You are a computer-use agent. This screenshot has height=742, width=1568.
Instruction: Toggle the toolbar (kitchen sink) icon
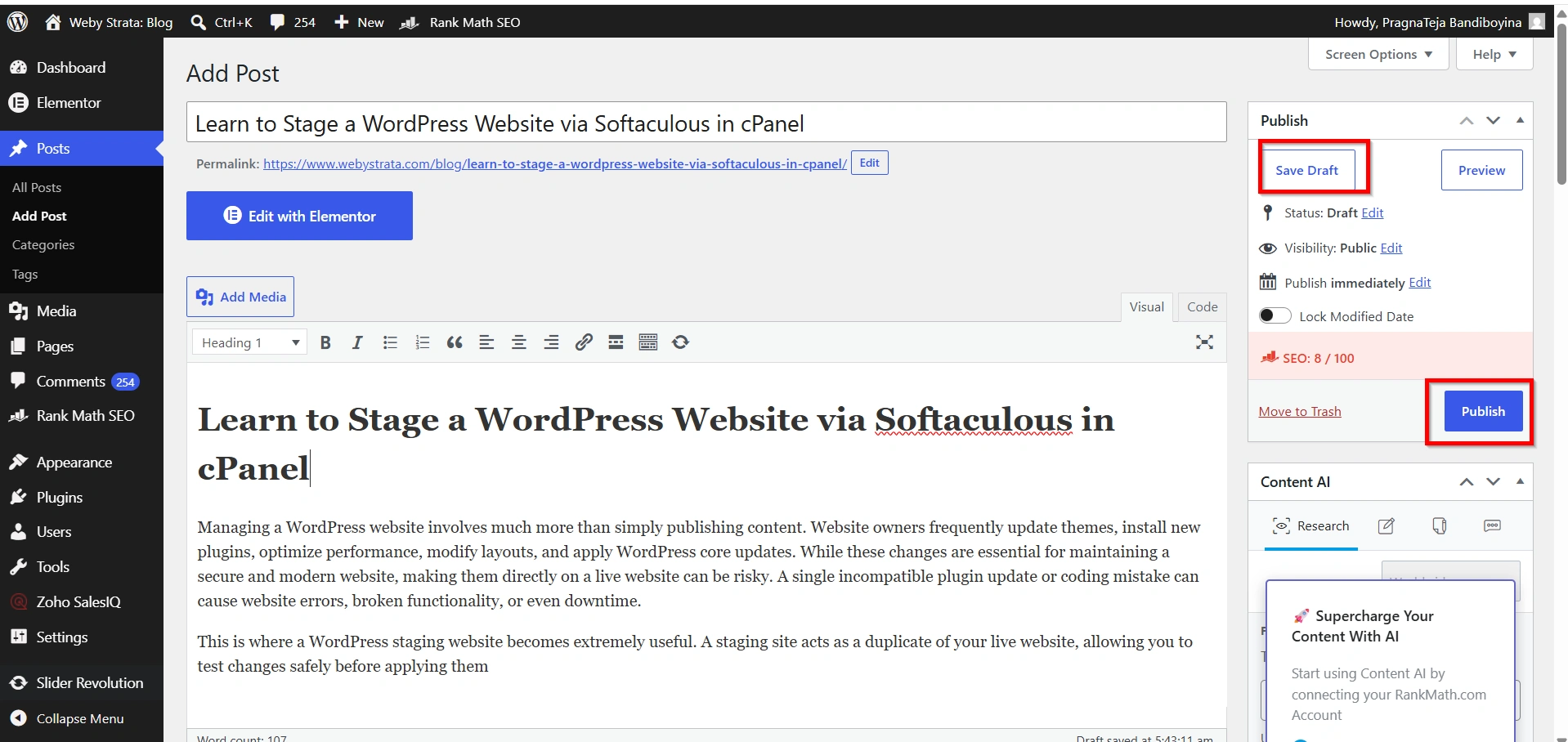pyautogui.click(x=648, y=342)
